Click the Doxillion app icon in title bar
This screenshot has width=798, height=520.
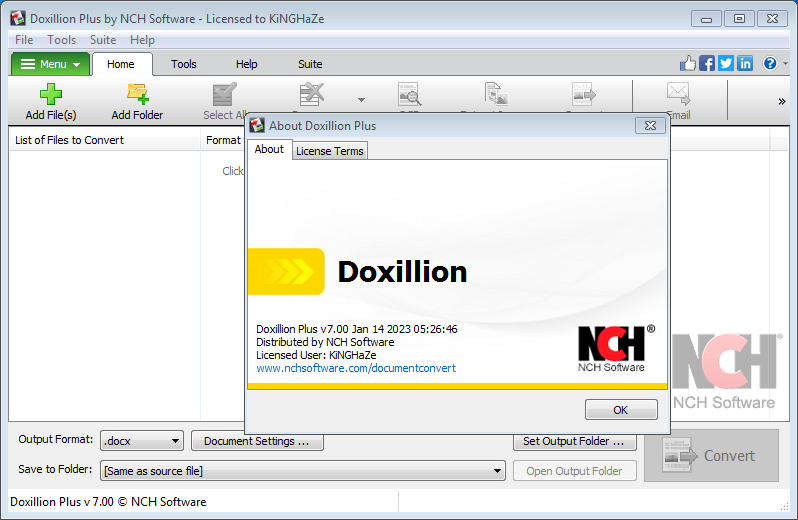18,18
